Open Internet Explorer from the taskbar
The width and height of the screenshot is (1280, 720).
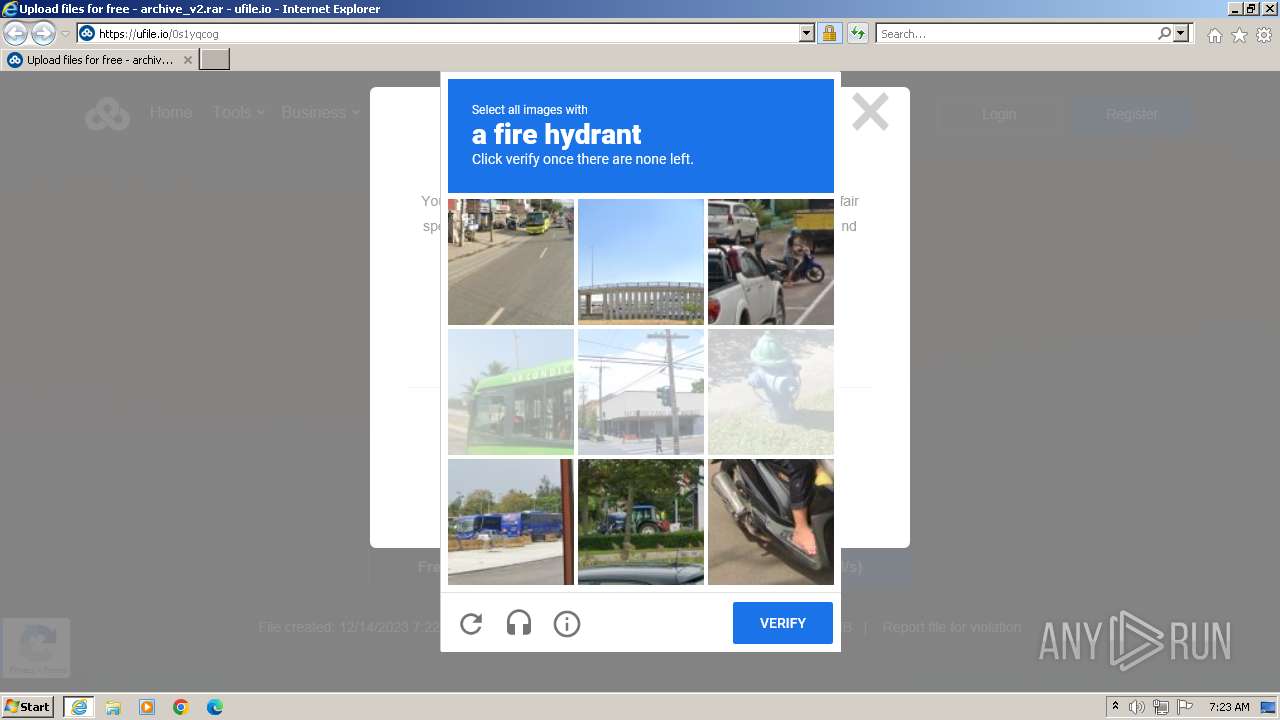[79, 707]
